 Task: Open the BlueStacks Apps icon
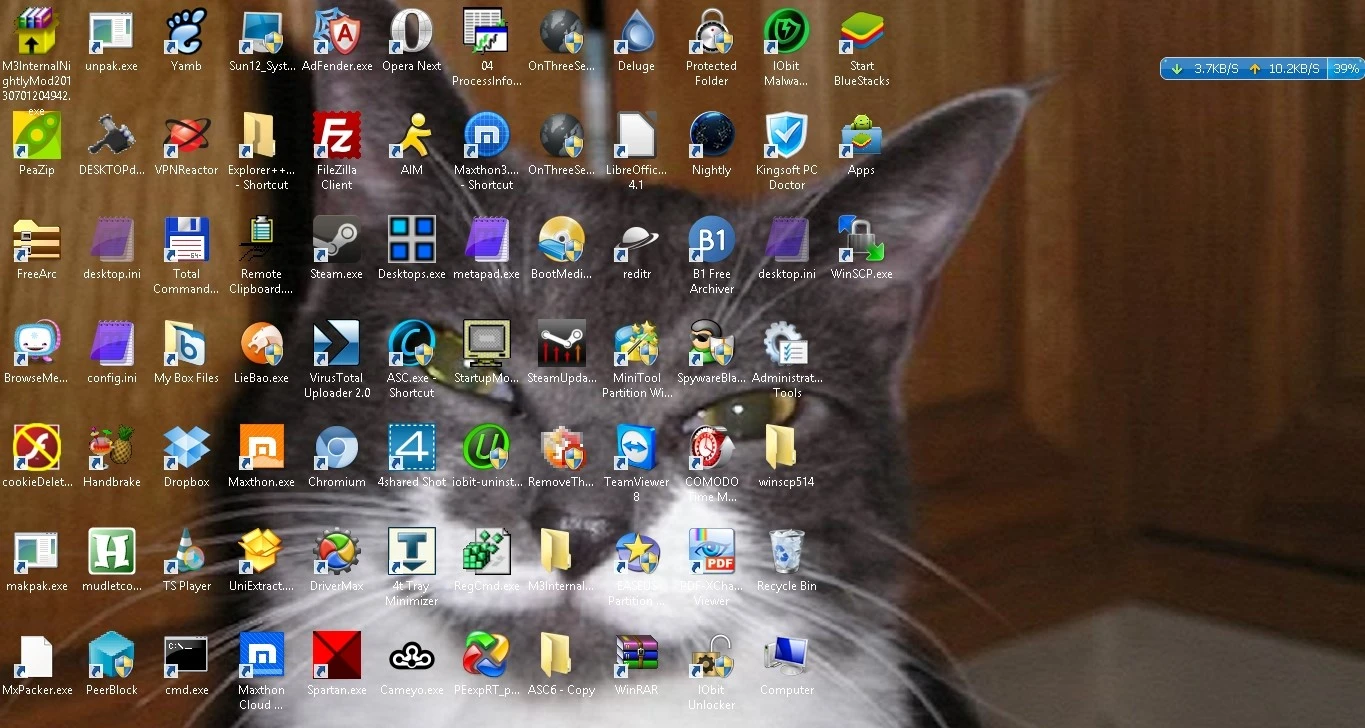(x=862, y=135)
